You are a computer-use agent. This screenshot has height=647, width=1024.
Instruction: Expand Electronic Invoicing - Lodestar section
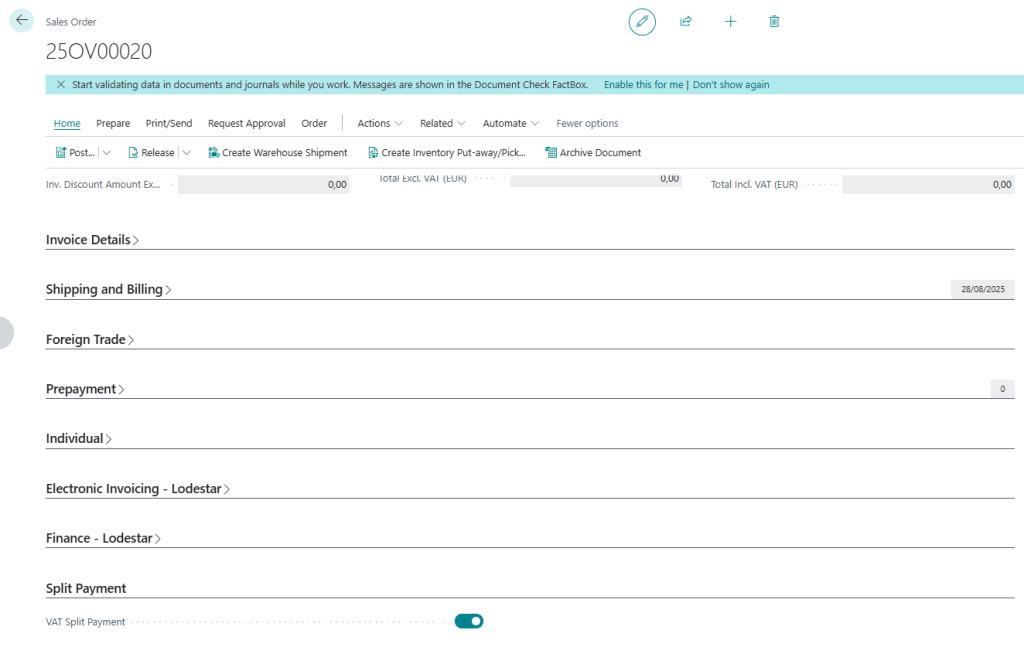point(138,489)
